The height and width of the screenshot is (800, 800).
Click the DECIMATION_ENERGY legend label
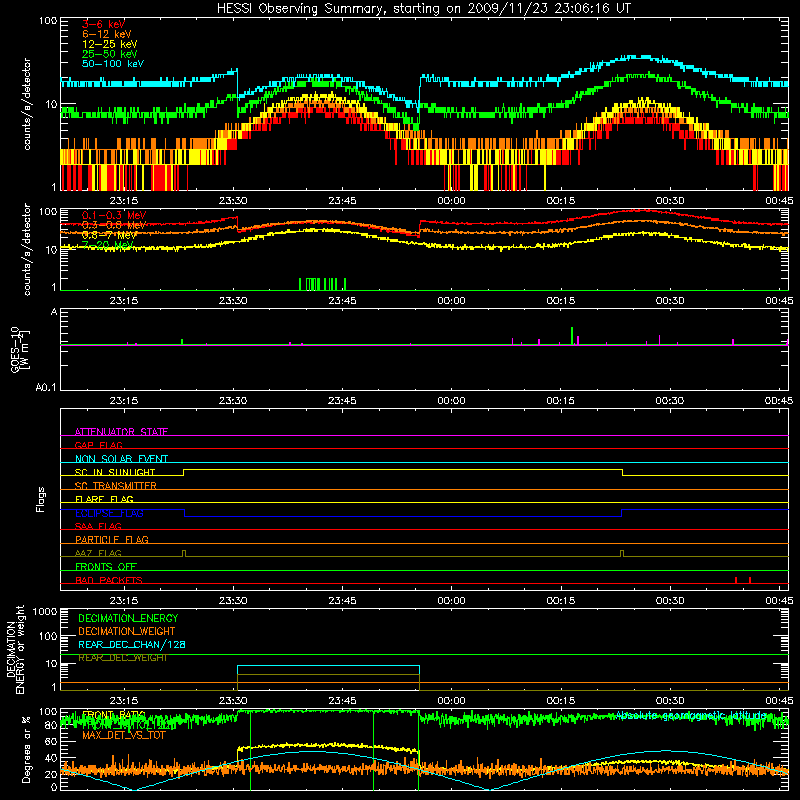click(128, 618)
